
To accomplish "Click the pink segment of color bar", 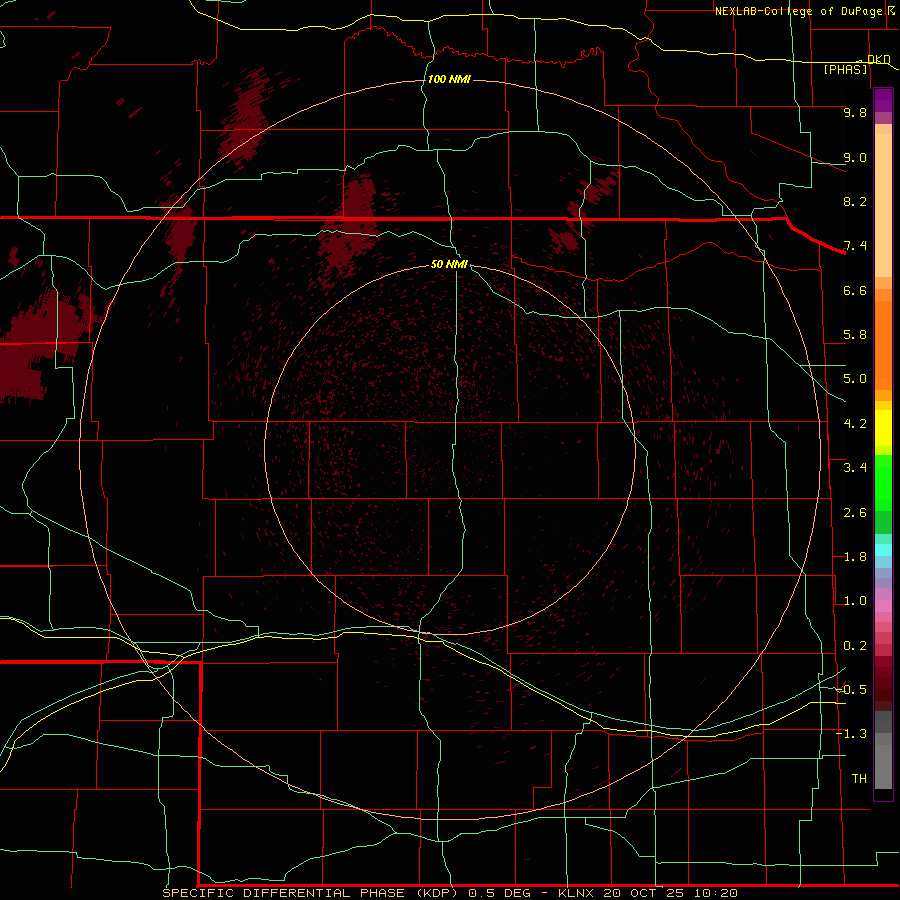I will point(883,606).
